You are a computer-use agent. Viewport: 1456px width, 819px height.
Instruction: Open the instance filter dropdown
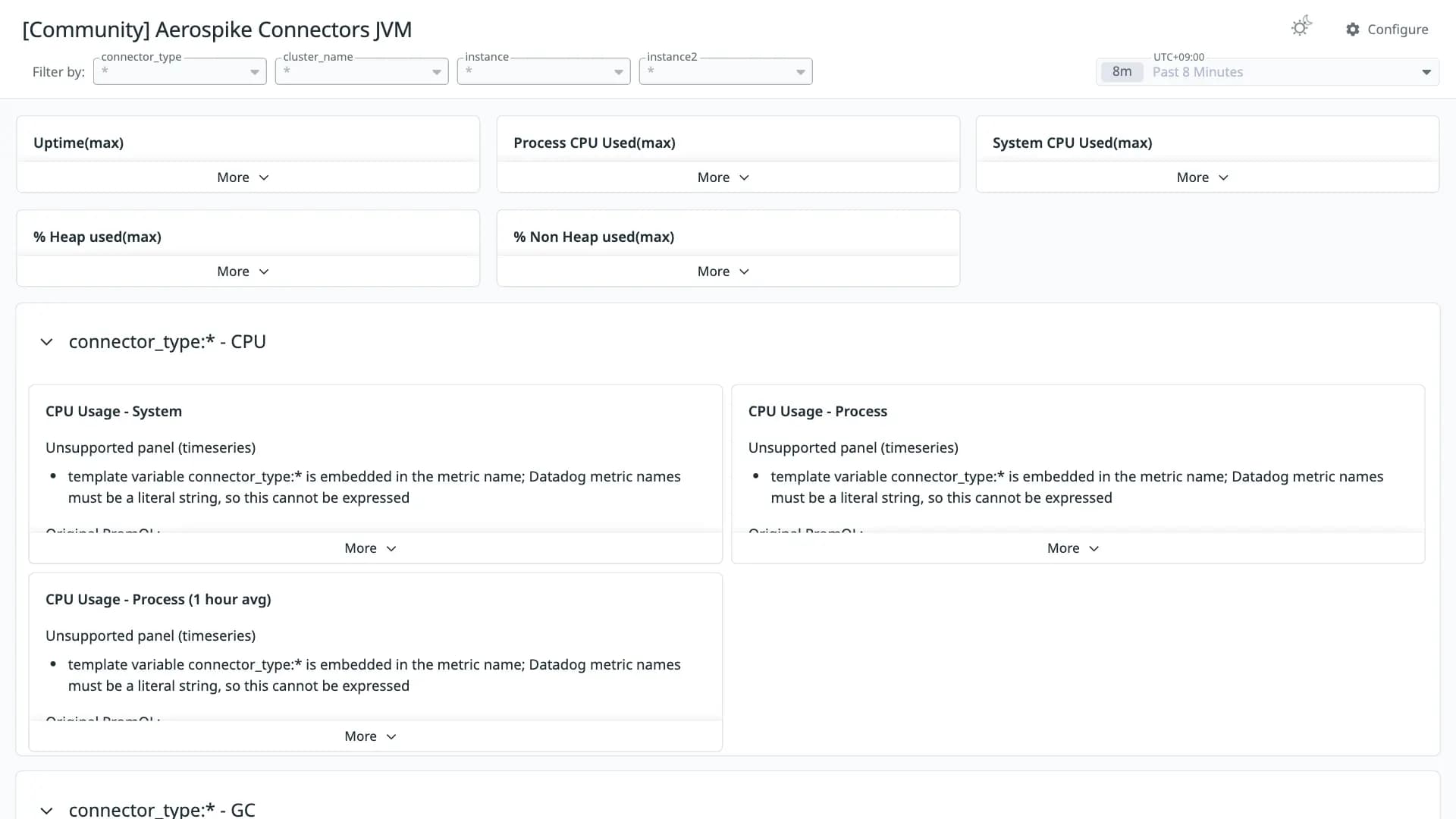coord(544,71)
